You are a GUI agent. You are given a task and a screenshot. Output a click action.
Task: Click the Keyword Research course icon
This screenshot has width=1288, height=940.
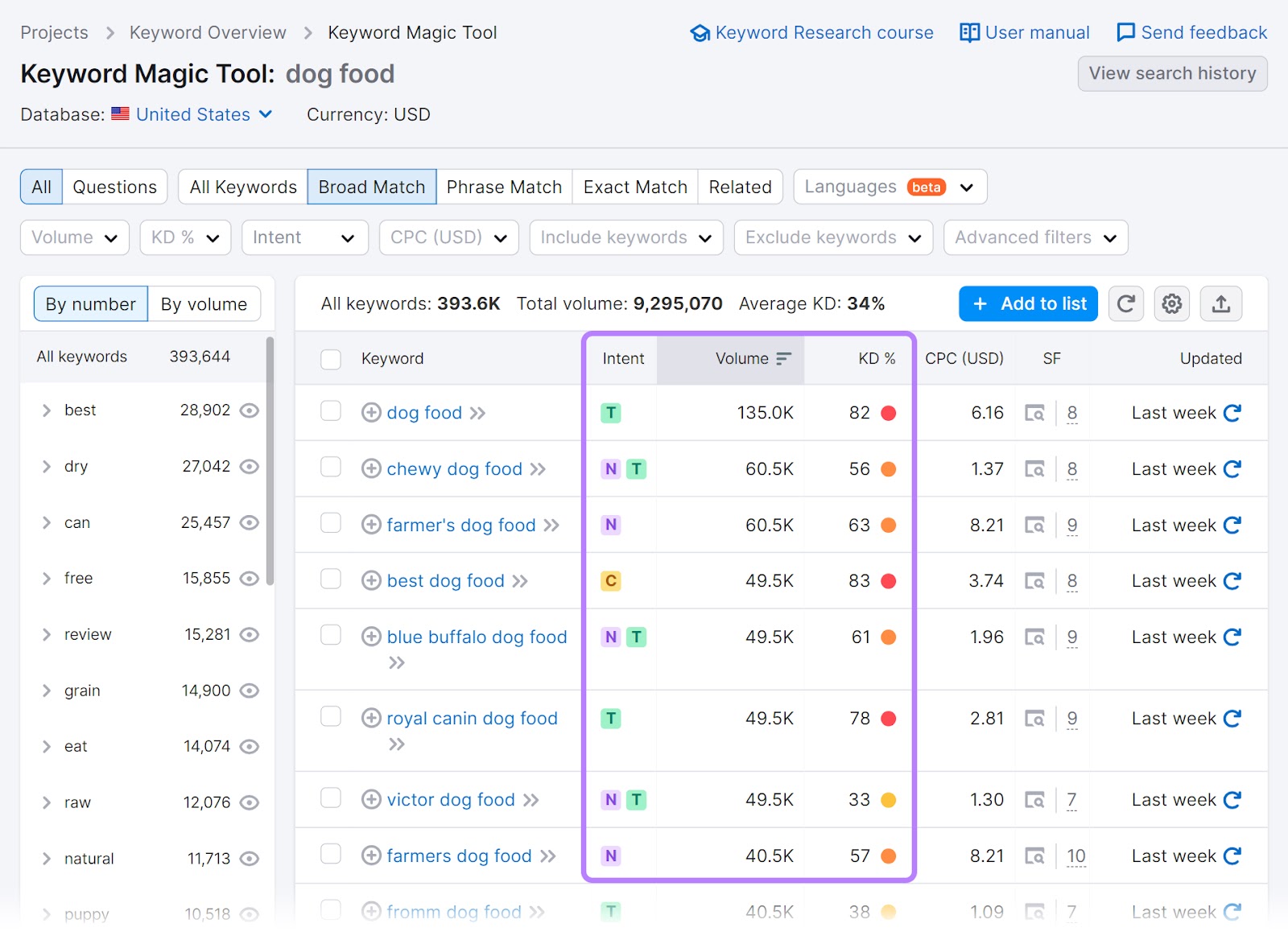tap(700, 32)
